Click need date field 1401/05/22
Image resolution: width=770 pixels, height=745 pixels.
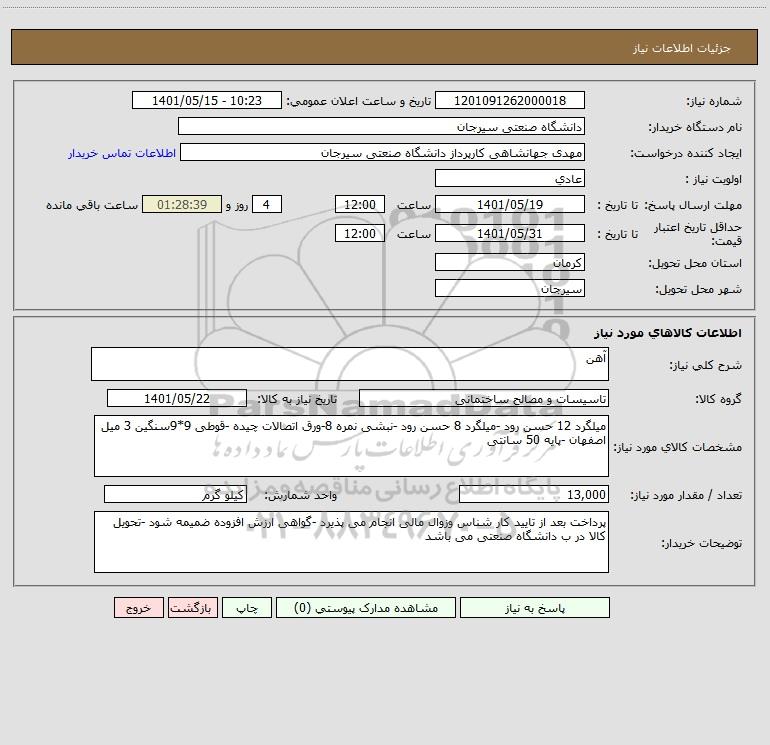[177, 398]
